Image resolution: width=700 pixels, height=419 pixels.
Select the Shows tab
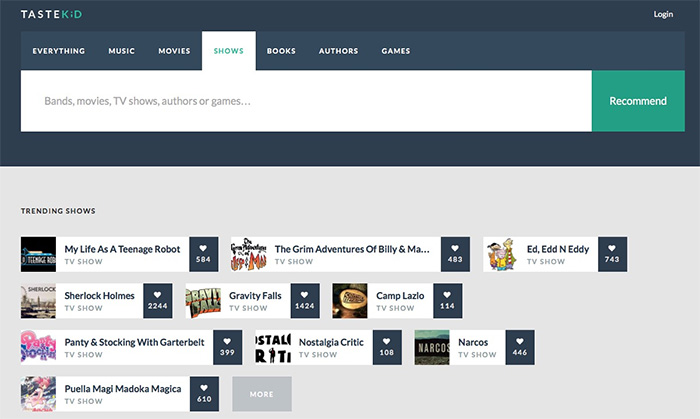coord(229,51)
